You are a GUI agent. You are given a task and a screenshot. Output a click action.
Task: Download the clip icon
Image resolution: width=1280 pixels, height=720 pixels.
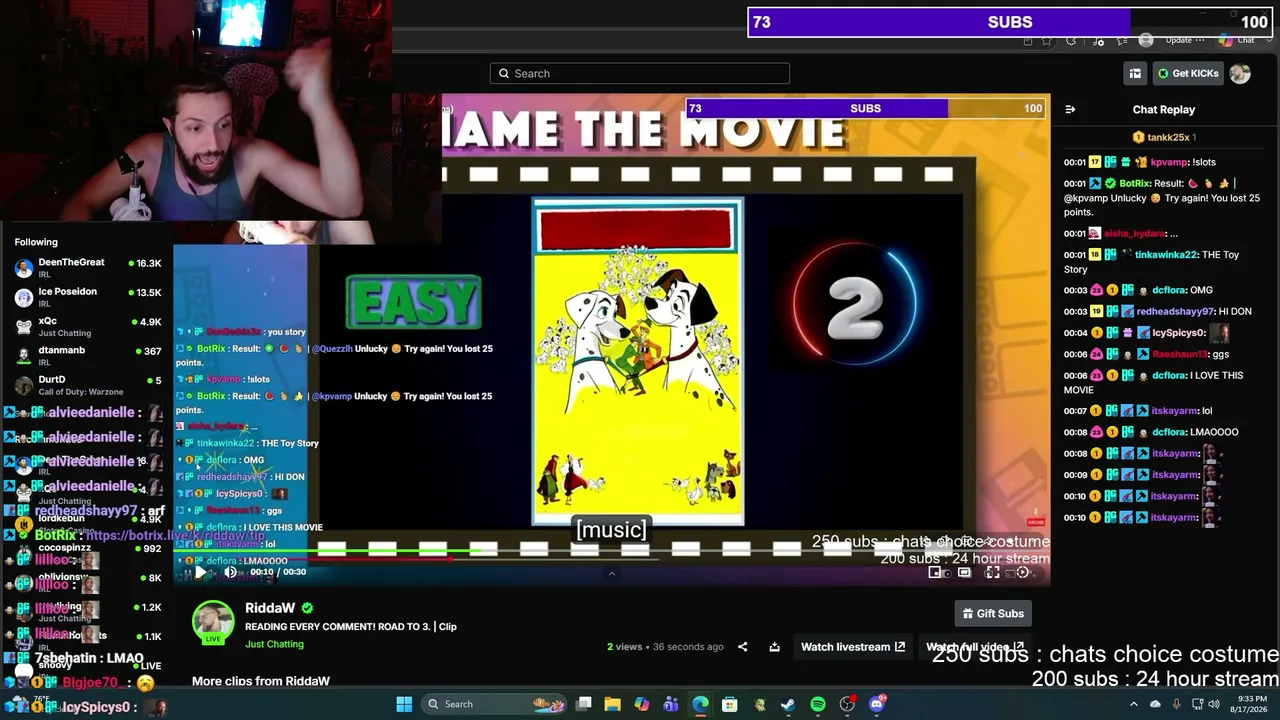[774, 647]
